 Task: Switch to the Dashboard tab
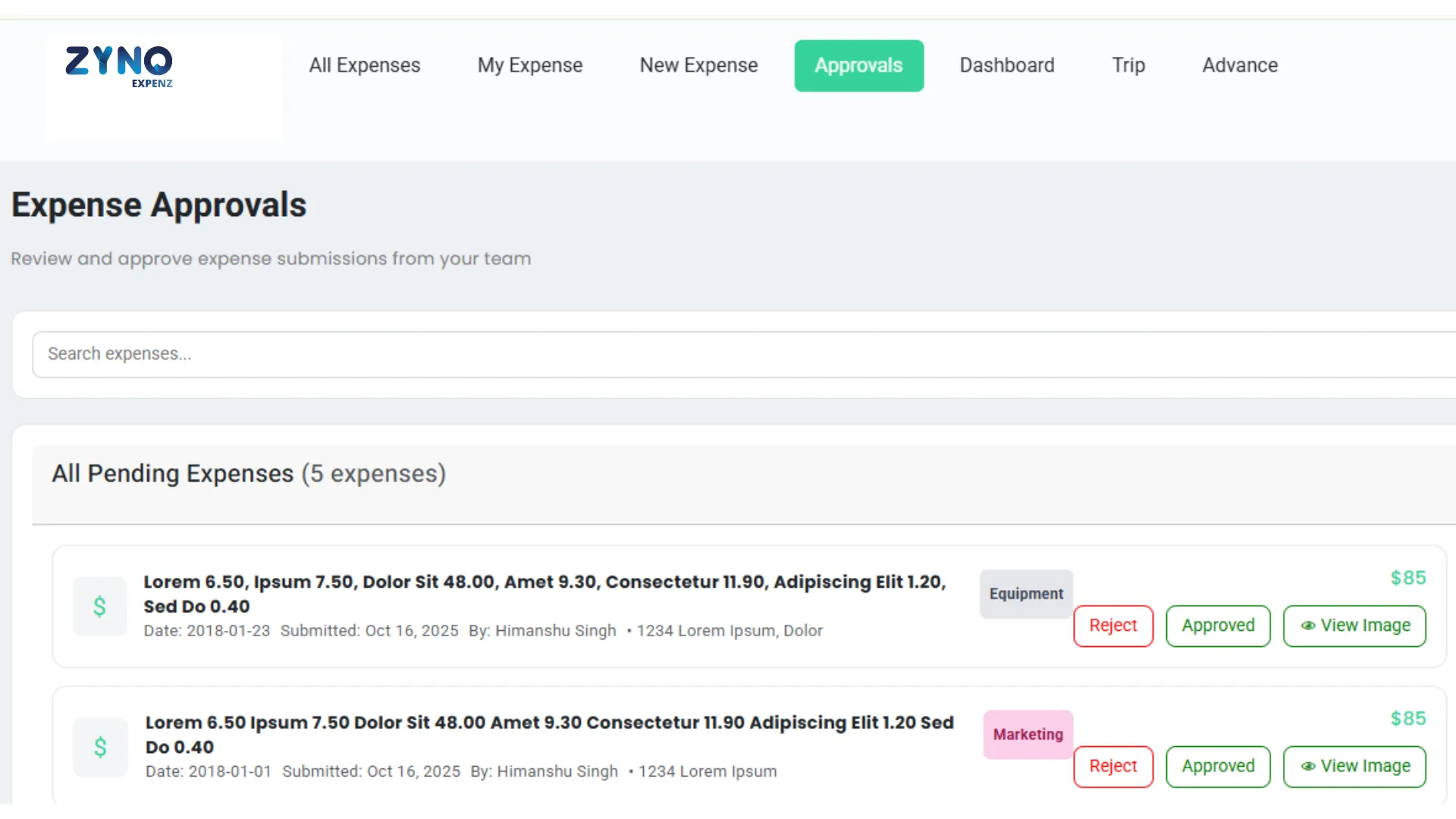pos(1006,66)
